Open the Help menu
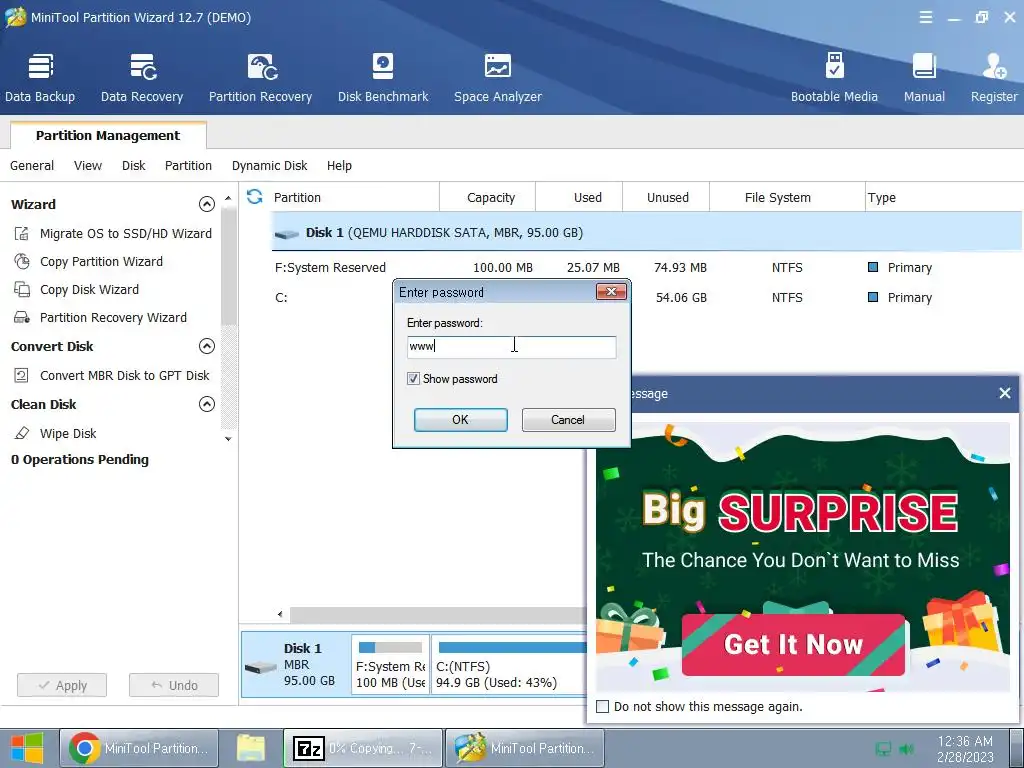 339,165
